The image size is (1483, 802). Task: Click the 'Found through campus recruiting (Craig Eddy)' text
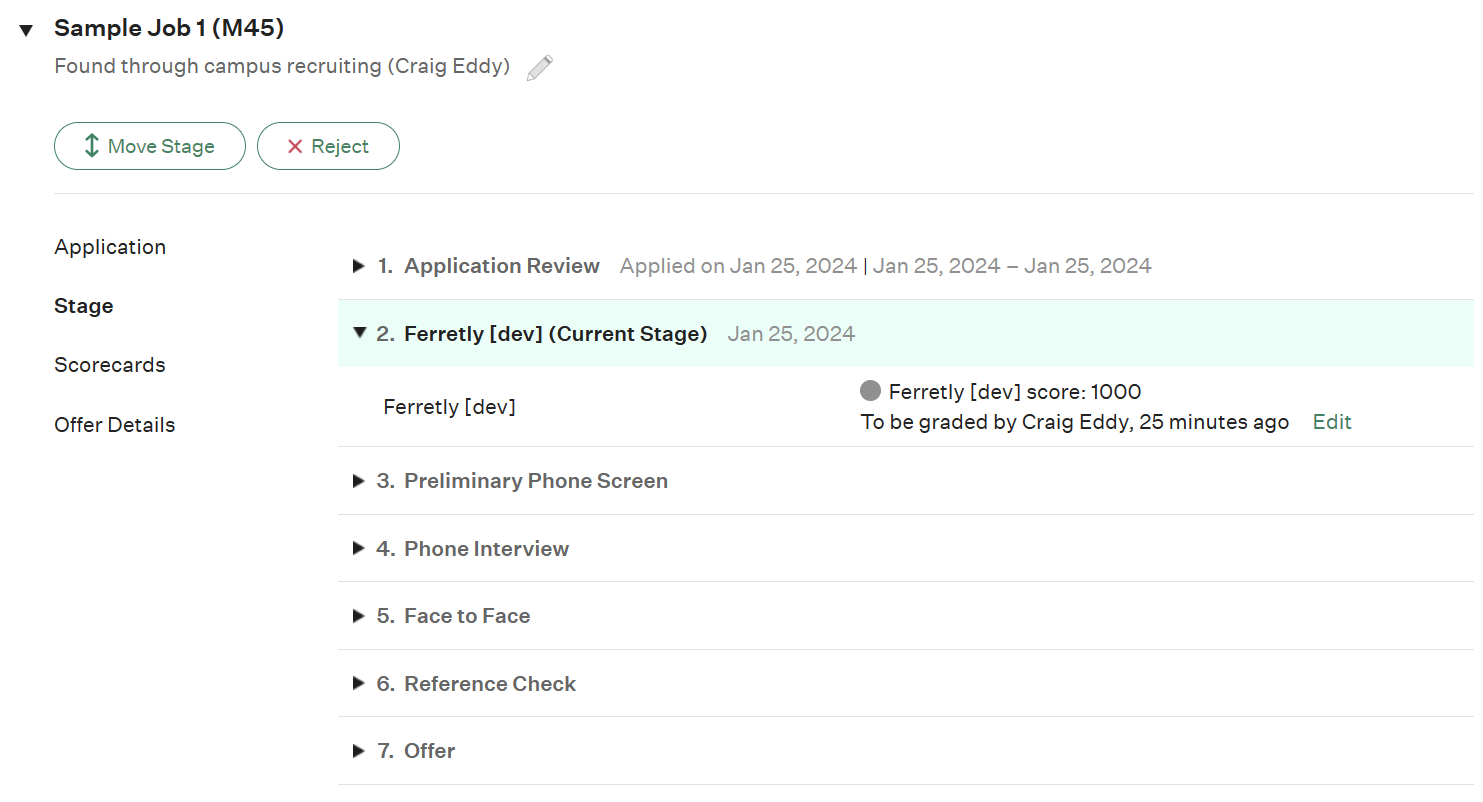(x=282, y=67)
